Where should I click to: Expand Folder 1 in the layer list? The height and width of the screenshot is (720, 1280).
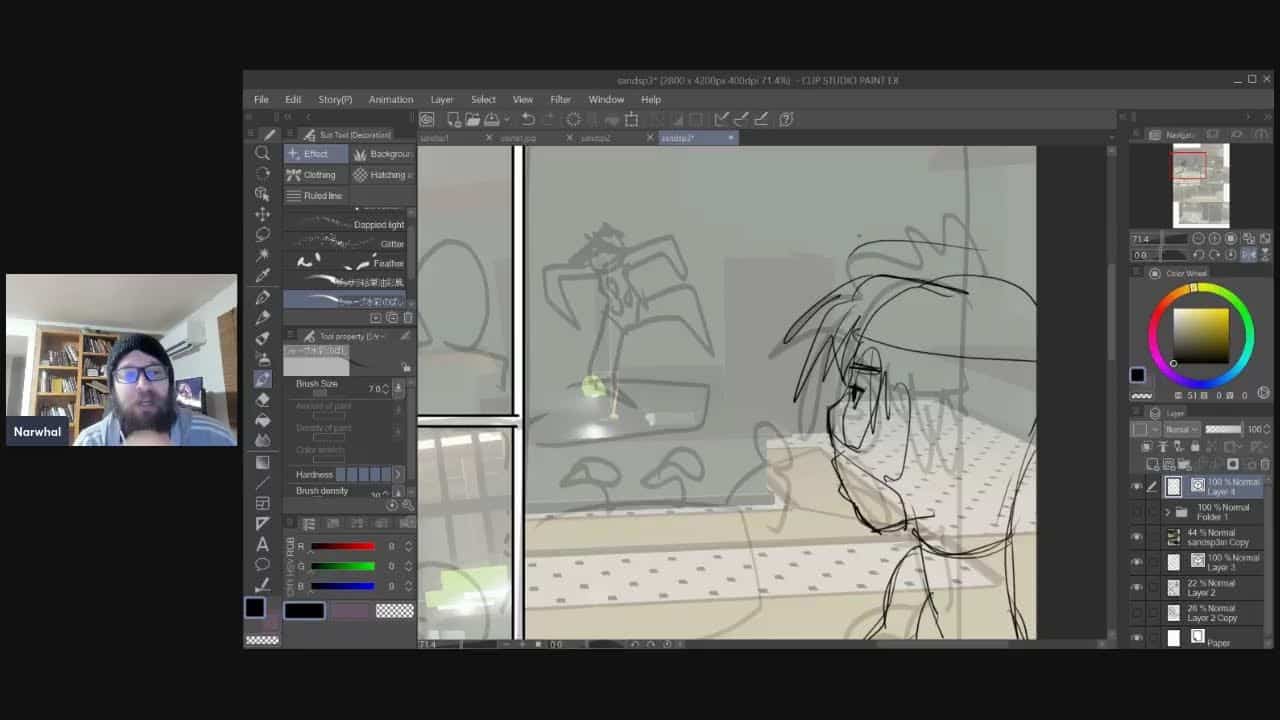click(1167, 512)
